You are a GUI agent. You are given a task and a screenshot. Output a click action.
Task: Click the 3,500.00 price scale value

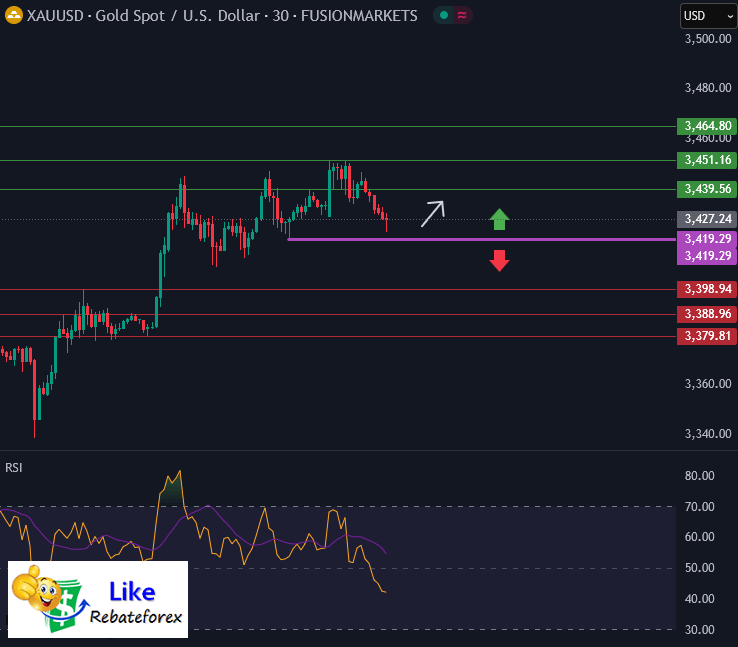[x=708, y=39]
